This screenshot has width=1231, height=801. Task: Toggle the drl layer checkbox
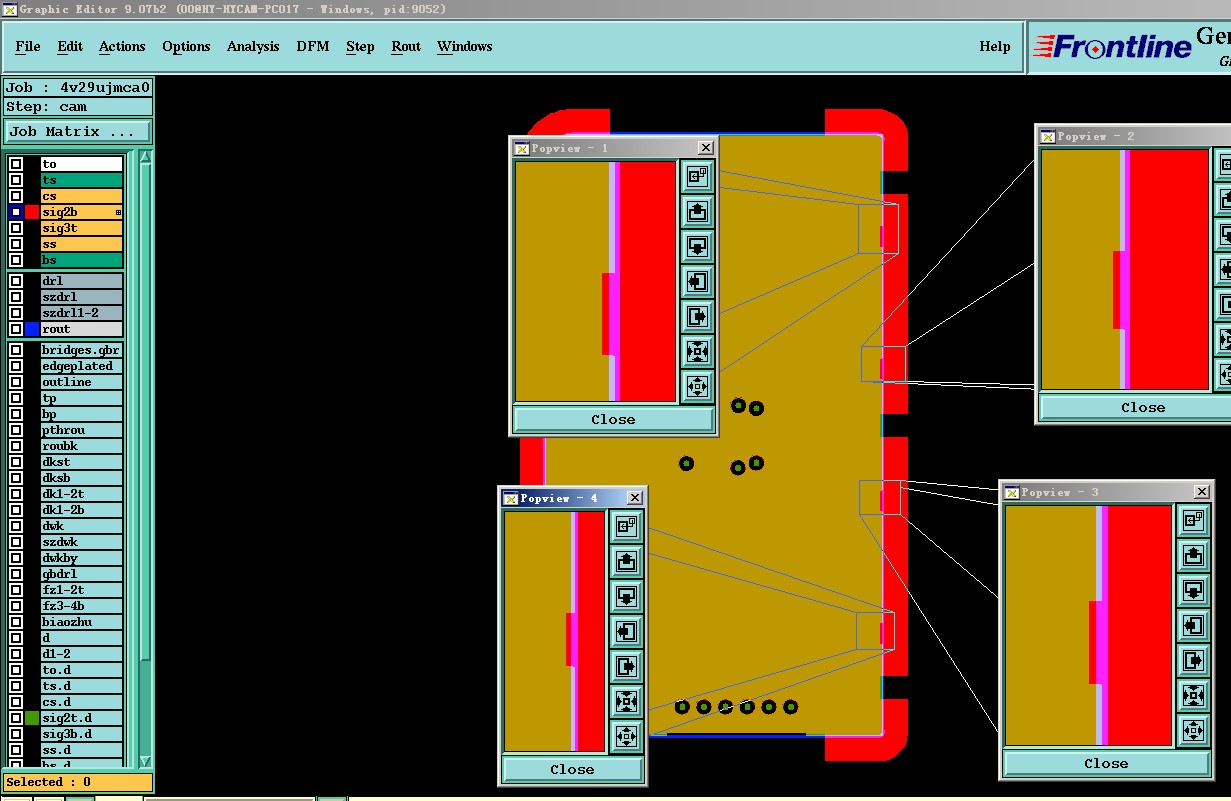point(16,281)
